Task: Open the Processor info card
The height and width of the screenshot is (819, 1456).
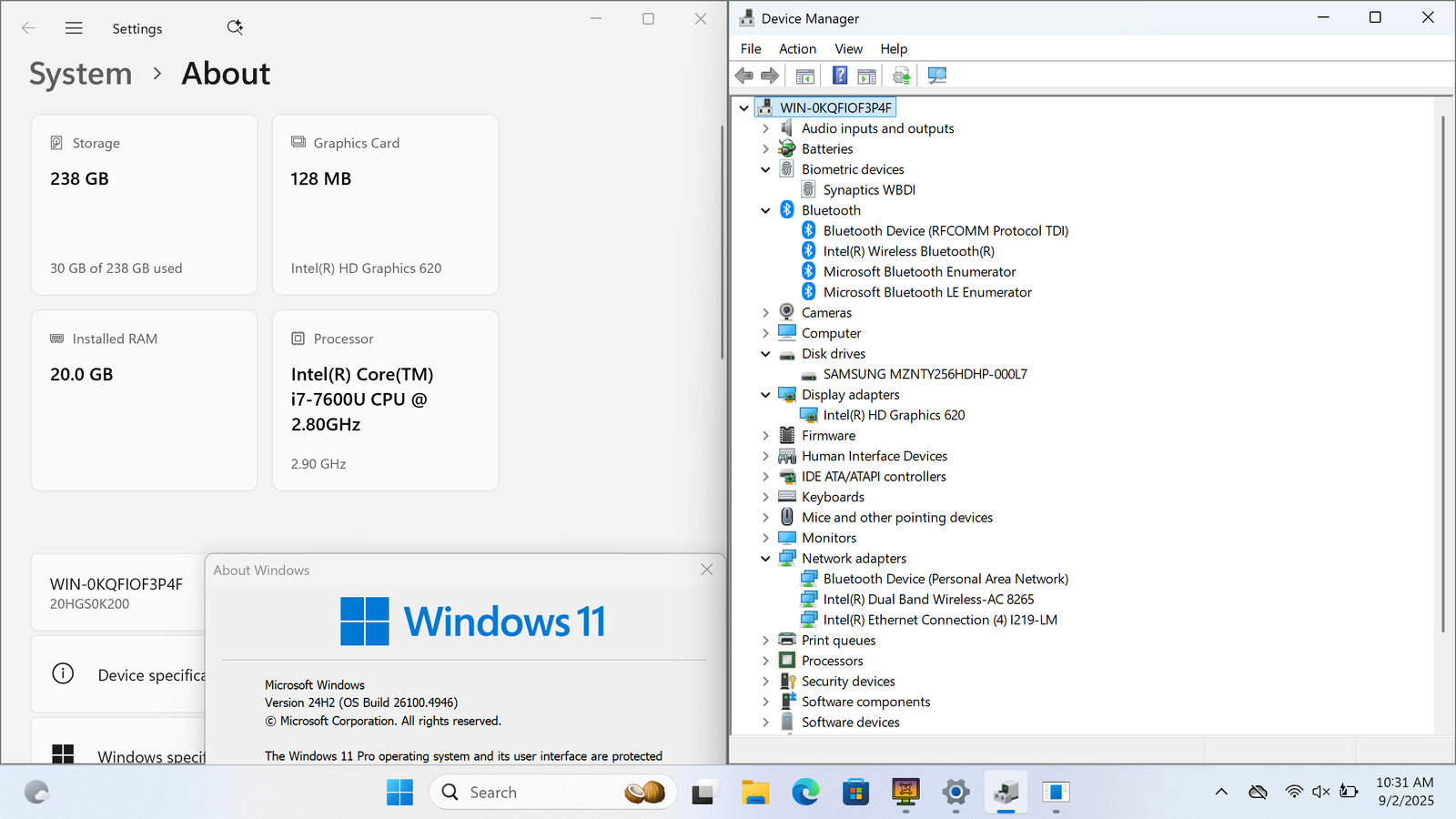Action: [x=385, y=400]
